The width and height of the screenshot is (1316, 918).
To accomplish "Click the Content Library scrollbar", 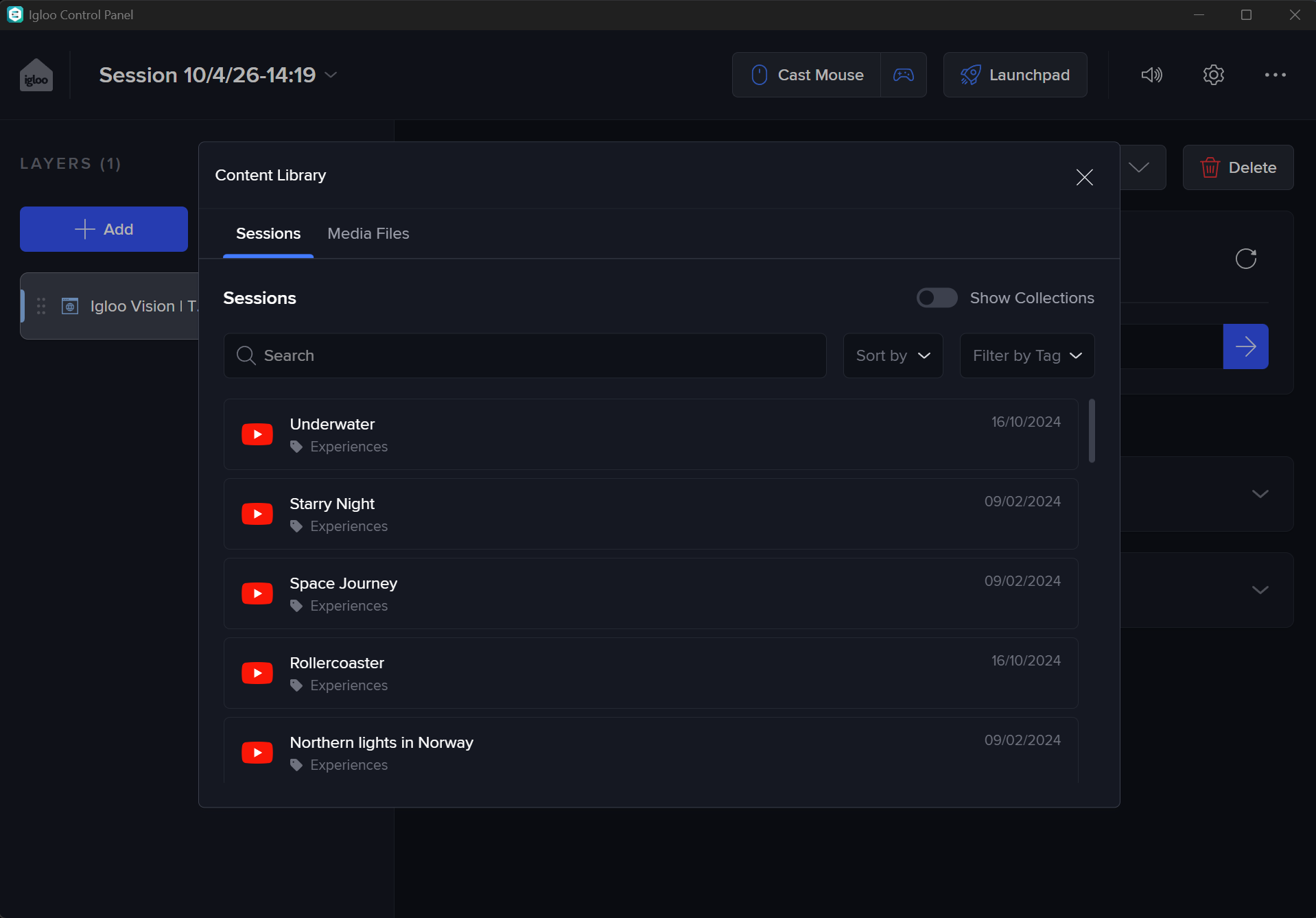I will click(1091, 431).
